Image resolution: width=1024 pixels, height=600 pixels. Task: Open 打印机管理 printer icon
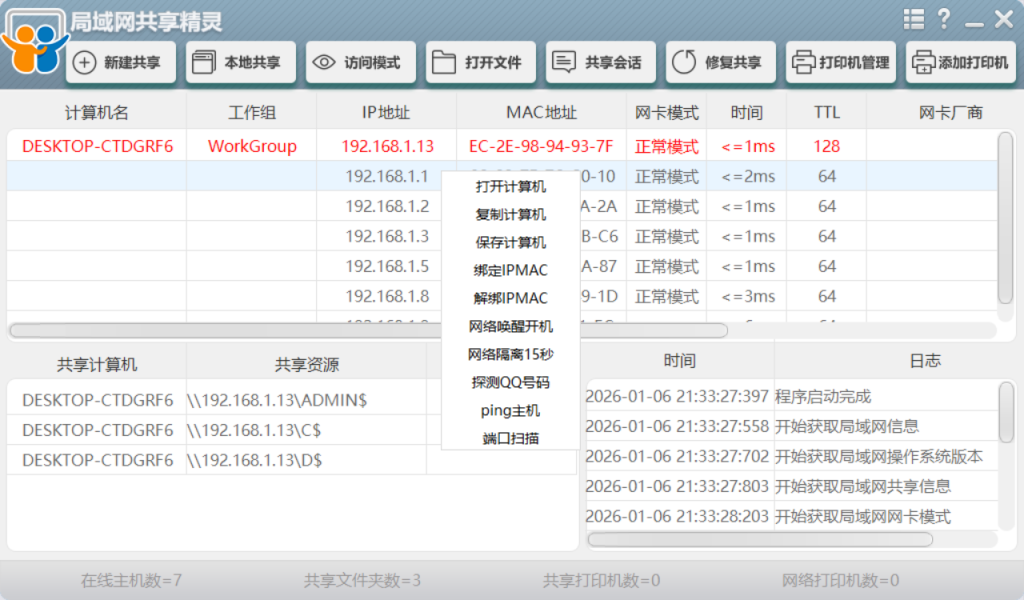(802, 63)
